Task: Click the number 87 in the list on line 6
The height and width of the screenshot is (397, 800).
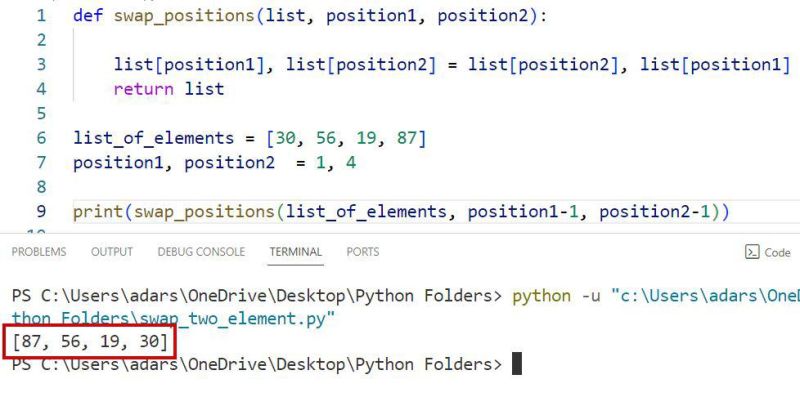Action: [x=407, y=138]
